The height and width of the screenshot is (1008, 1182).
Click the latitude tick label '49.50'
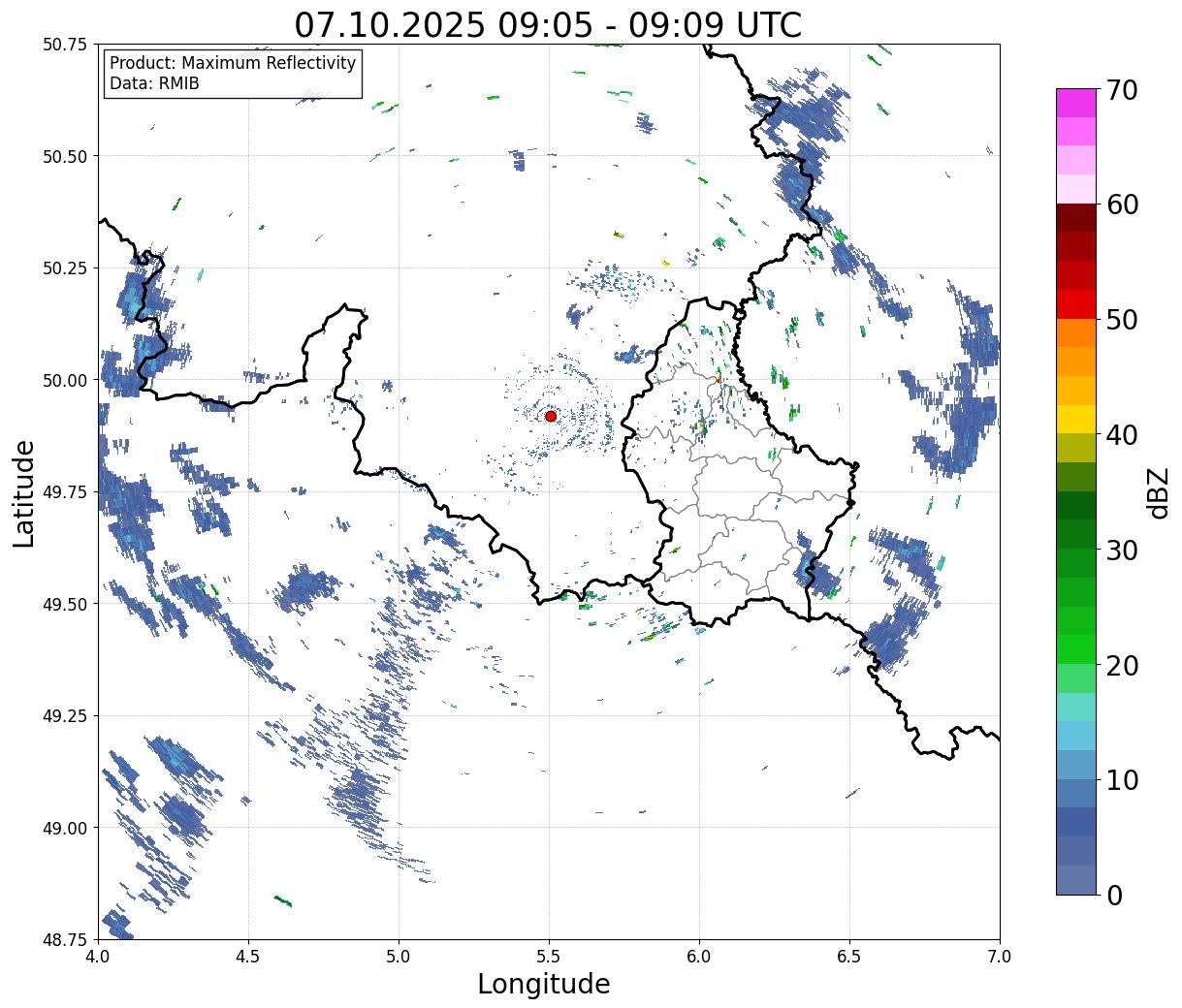coord(65,604)
